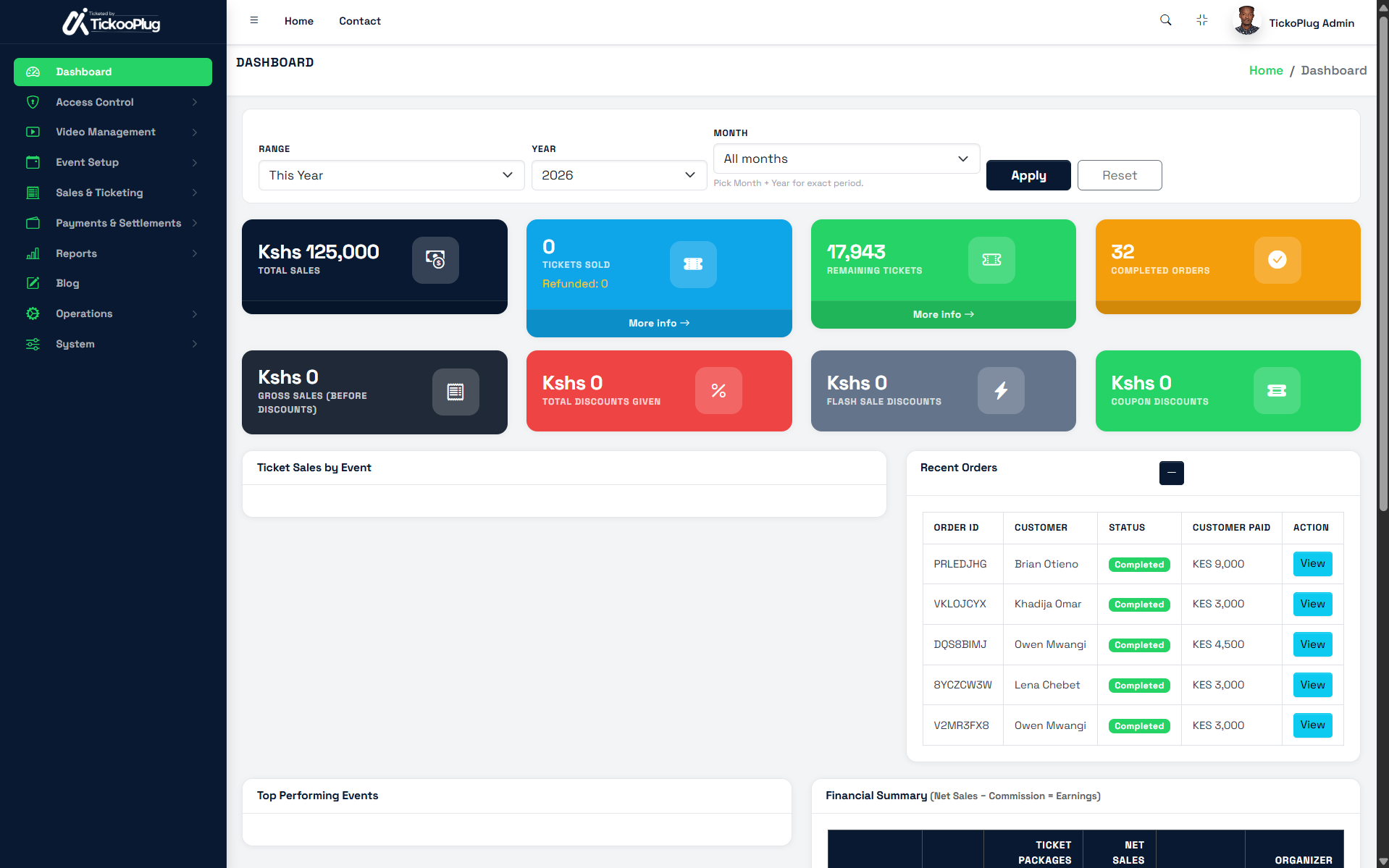Open the Month dropdown showing All months
Screen dimensions: 1389x868
(x=845, y=159)
